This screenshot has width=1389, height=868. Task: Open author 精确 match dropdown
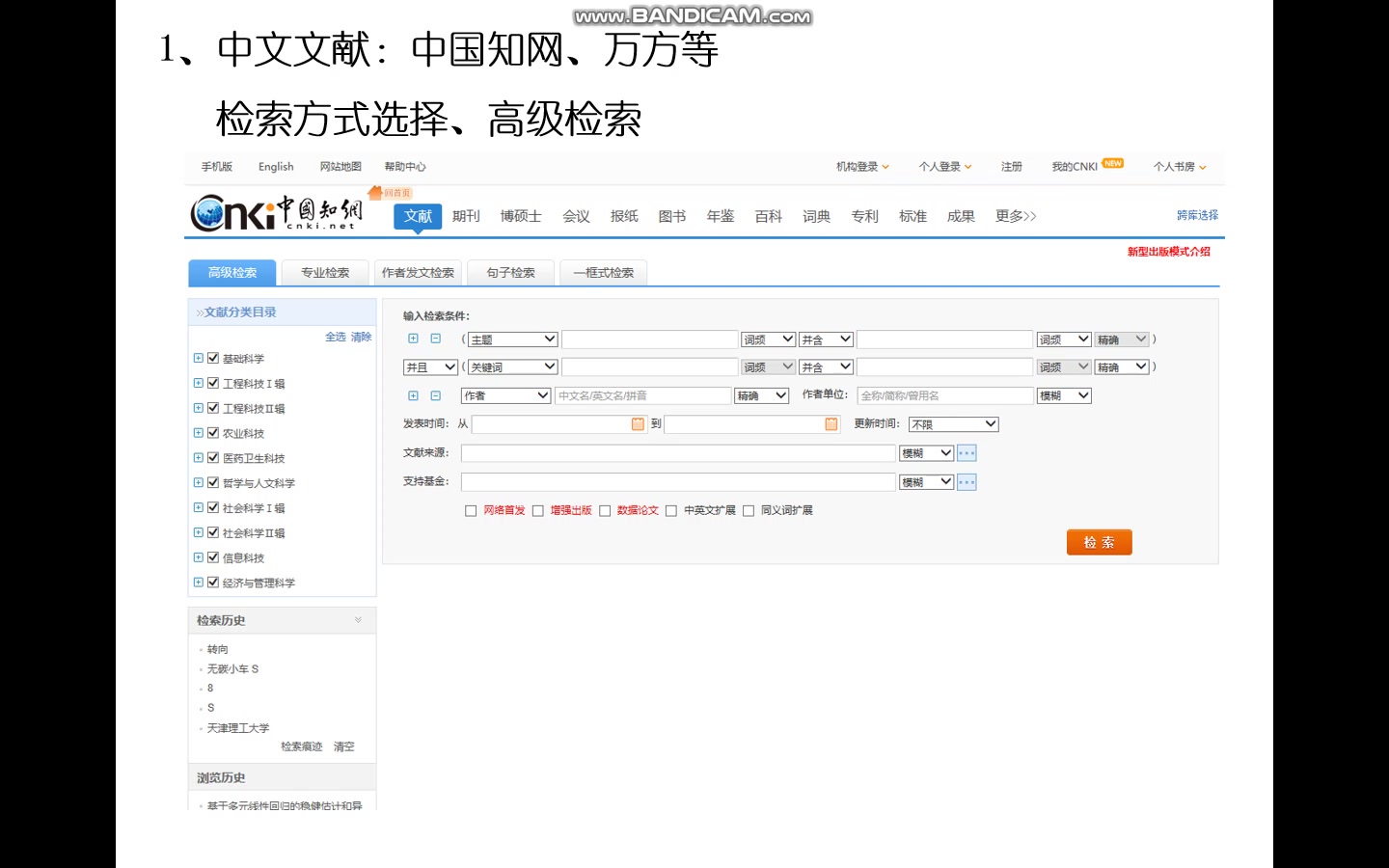pos(762,395)
